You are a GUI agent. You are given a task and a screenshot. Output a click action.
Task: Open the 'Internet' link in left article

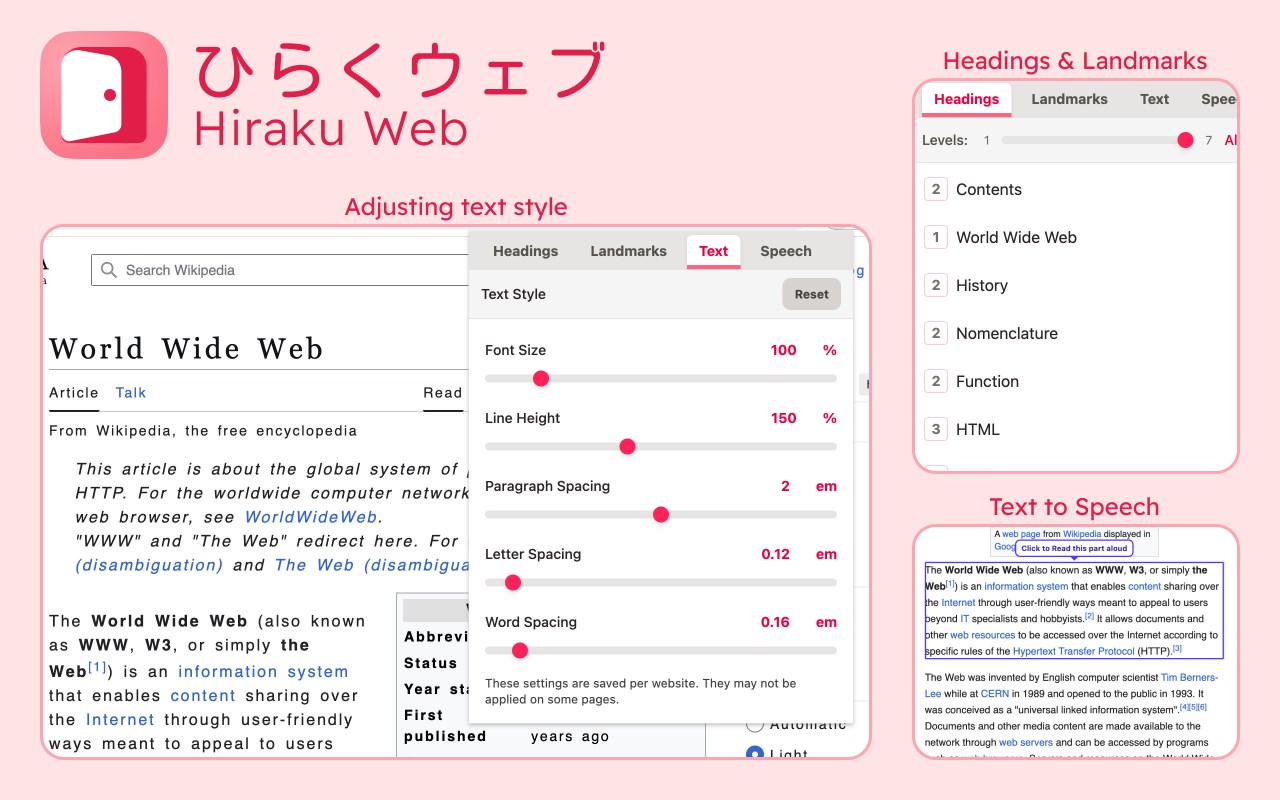(x=120, y=720)
